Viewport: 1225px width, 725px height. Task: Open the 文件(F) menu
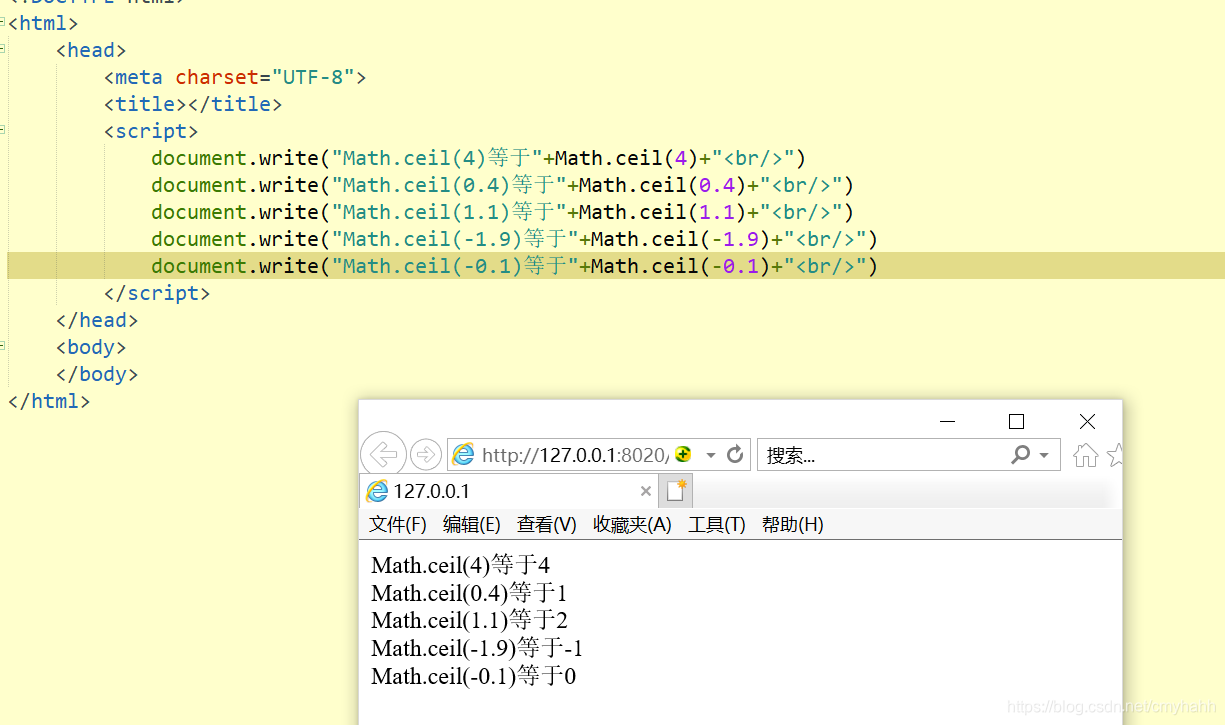tap(398, 524)
